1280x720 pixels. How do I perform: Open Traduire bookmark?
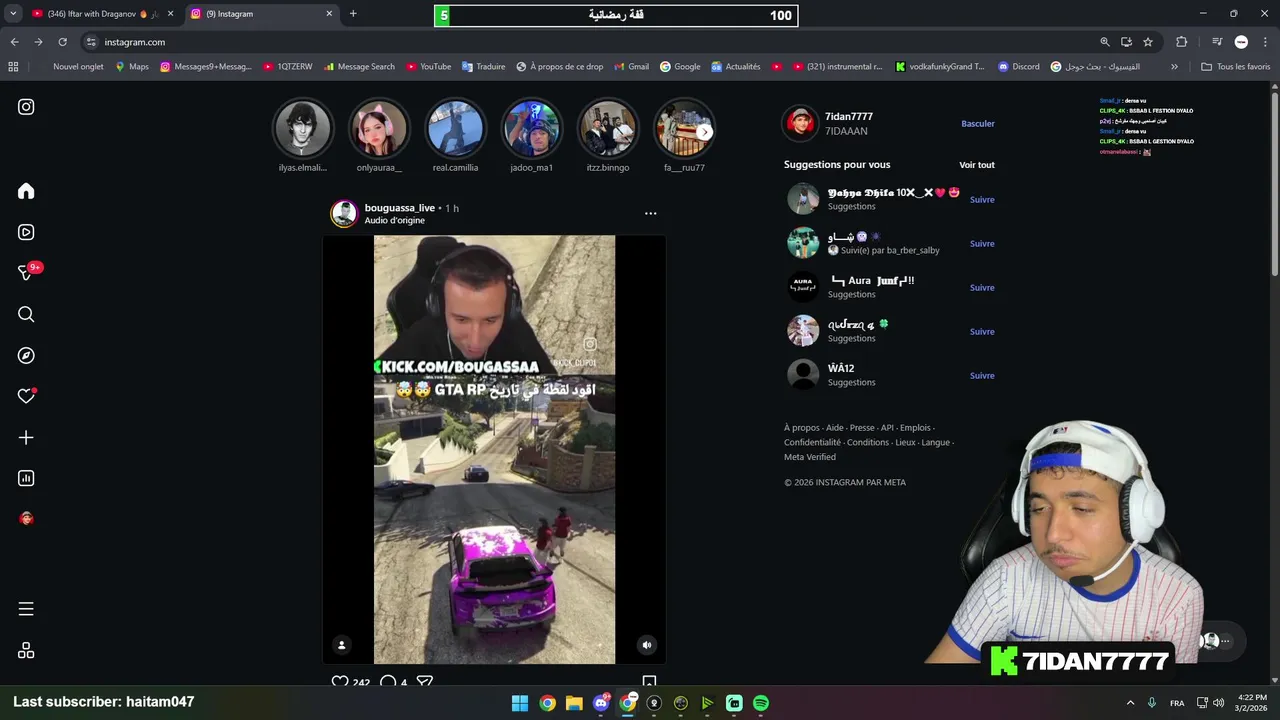[x=484, y=67]
